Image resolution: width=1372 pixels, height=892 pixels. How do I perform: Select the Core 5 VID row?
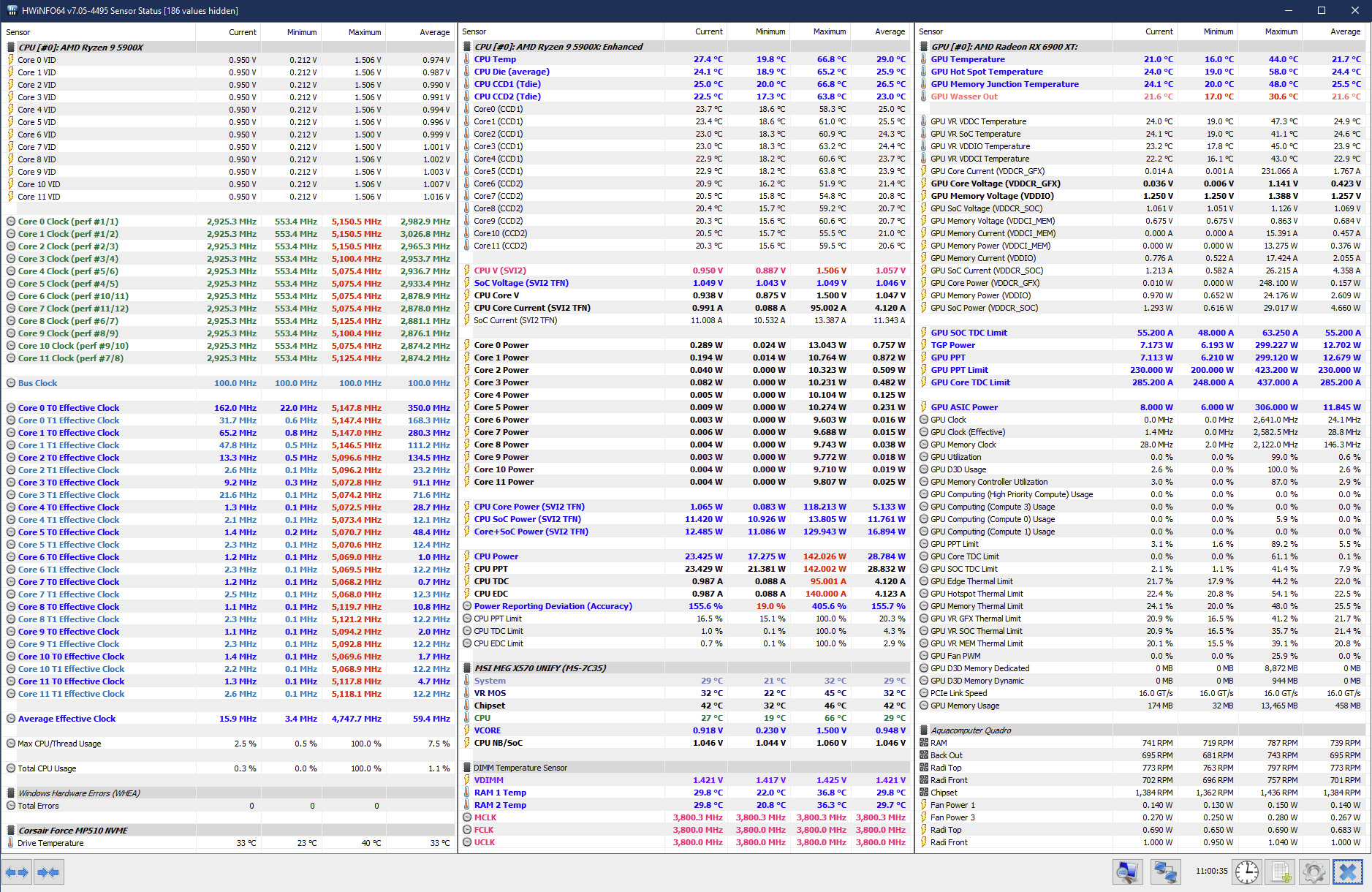point(230,122)
